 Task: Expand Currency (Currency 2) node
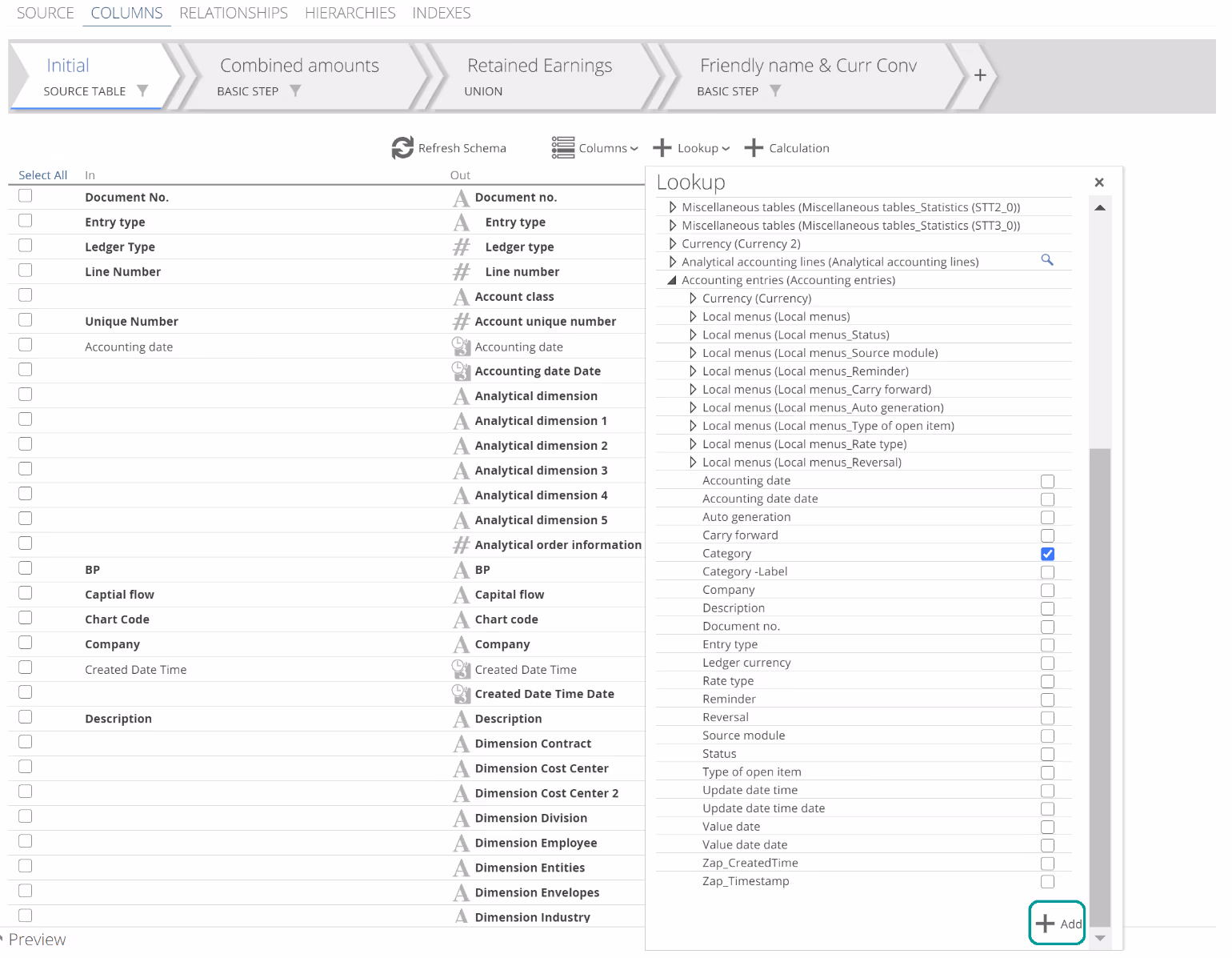coord(672,243)
